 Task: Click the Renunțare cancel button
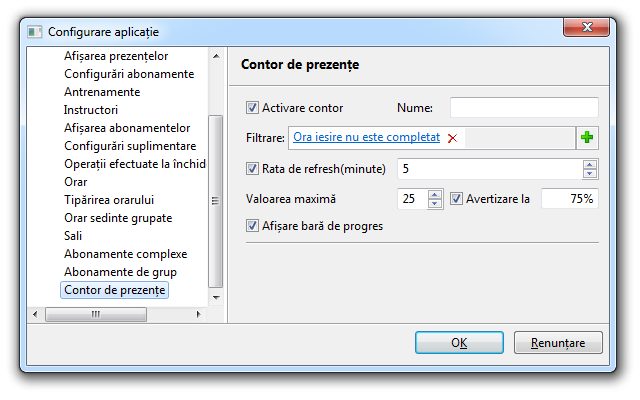click(557, 343)
